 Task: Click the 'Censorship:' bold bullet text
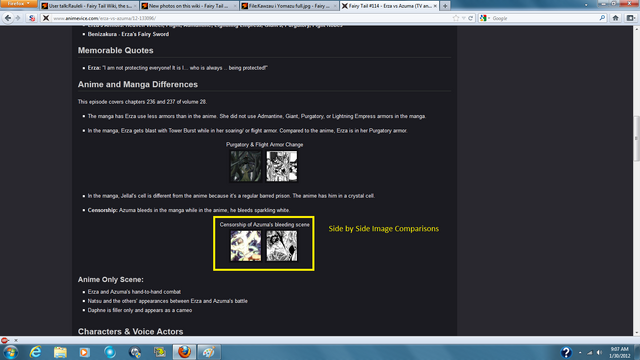[x=102, y=210]
